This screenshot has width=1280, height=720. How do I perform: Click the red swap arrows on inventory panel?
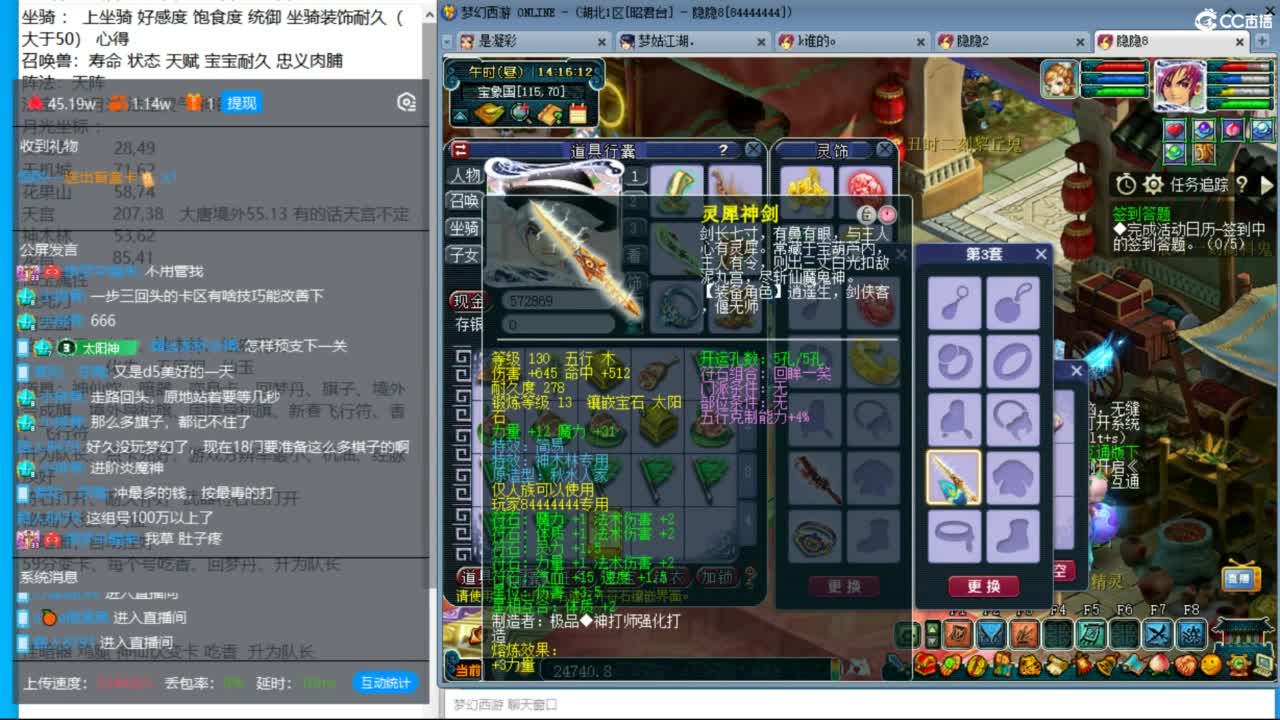click(x=459, y=149)
